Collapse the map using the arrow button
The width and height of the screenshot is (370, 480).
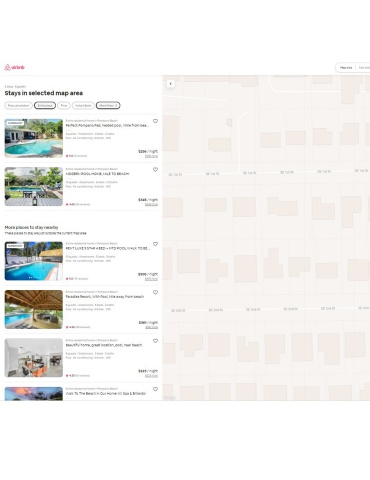pyautogui.click(x=171, y=84)
